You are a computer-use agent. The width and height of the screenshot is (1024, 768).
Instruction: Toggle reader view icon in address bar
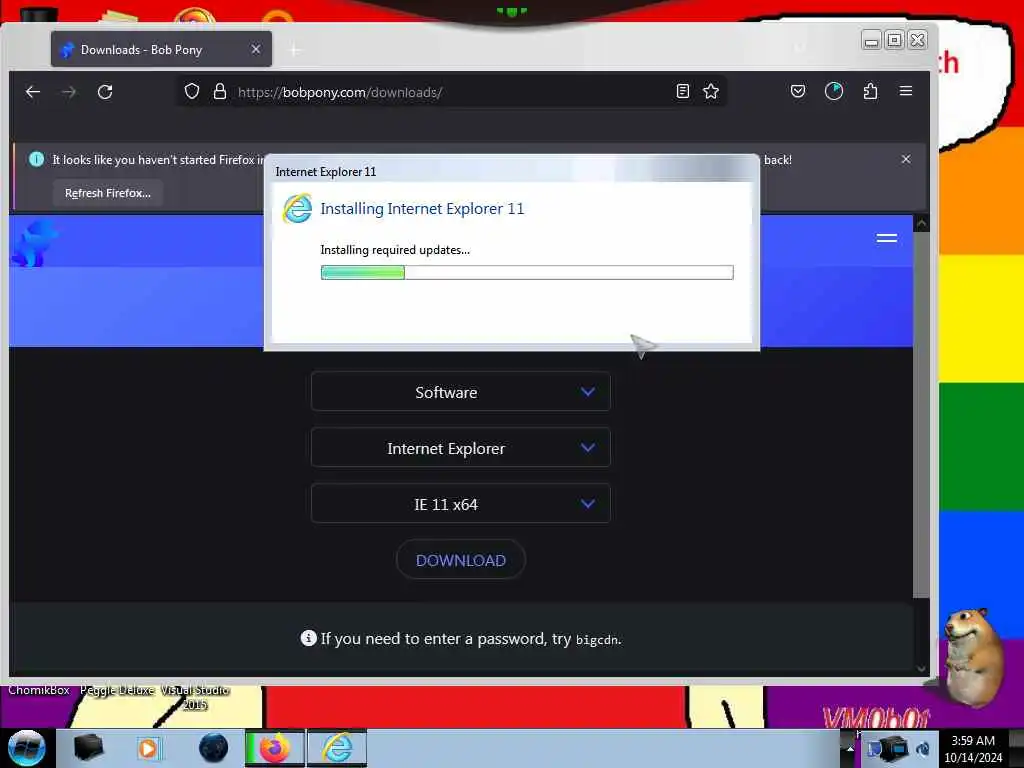(x=682, y=91)
